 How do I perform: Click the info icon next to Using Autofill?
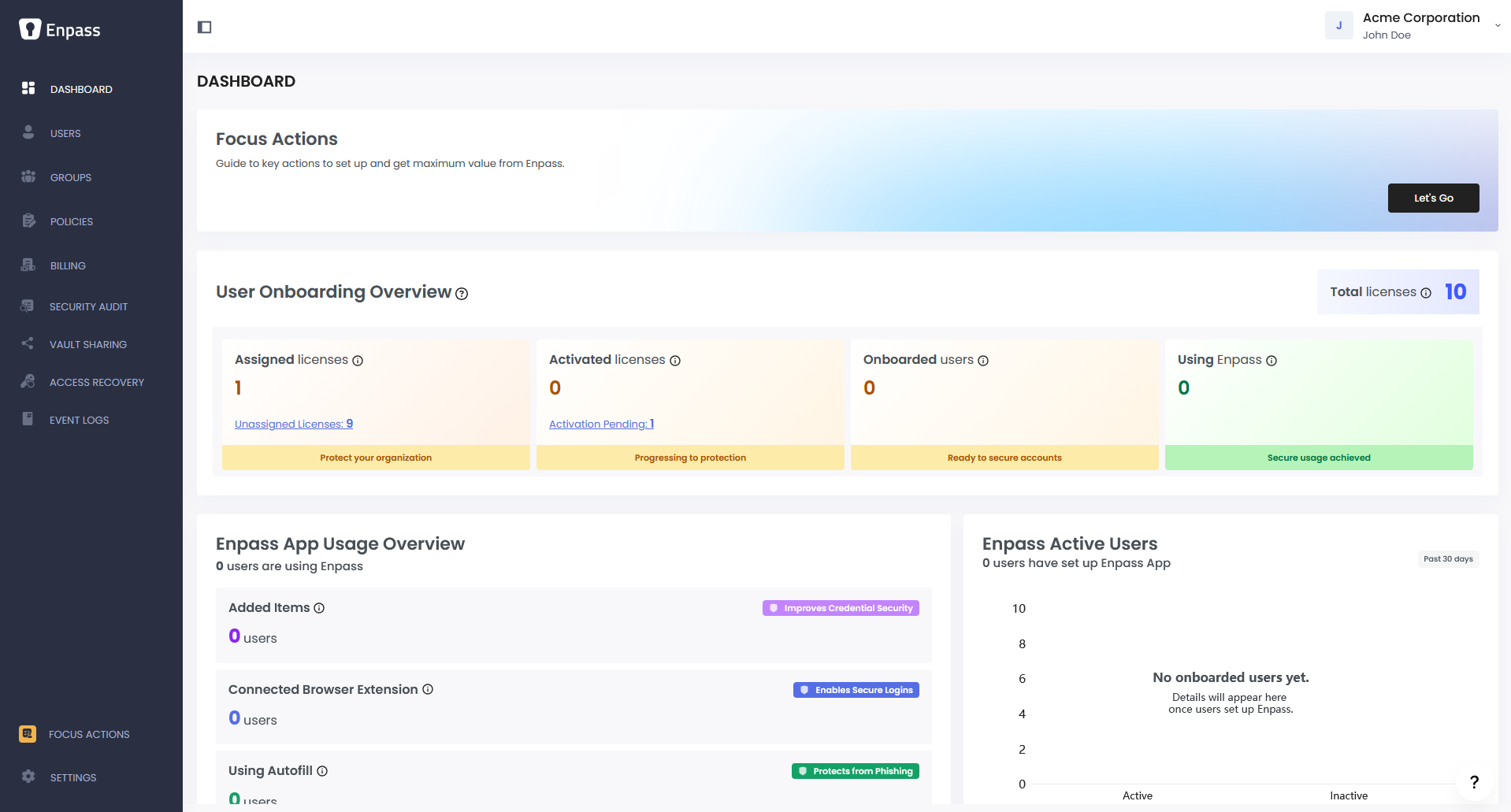[x=322, y=771]
